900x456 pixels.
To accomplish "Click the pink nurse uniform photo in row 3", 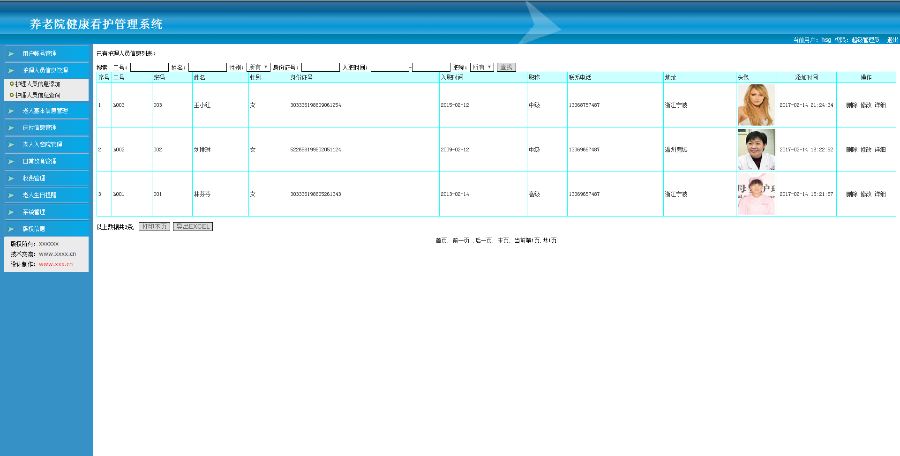I will (756, 194).
